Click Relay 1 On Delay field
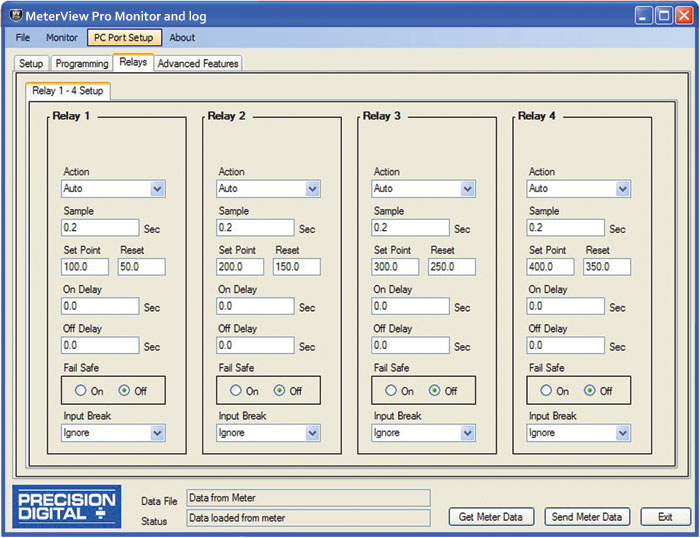 click(100, 306)
